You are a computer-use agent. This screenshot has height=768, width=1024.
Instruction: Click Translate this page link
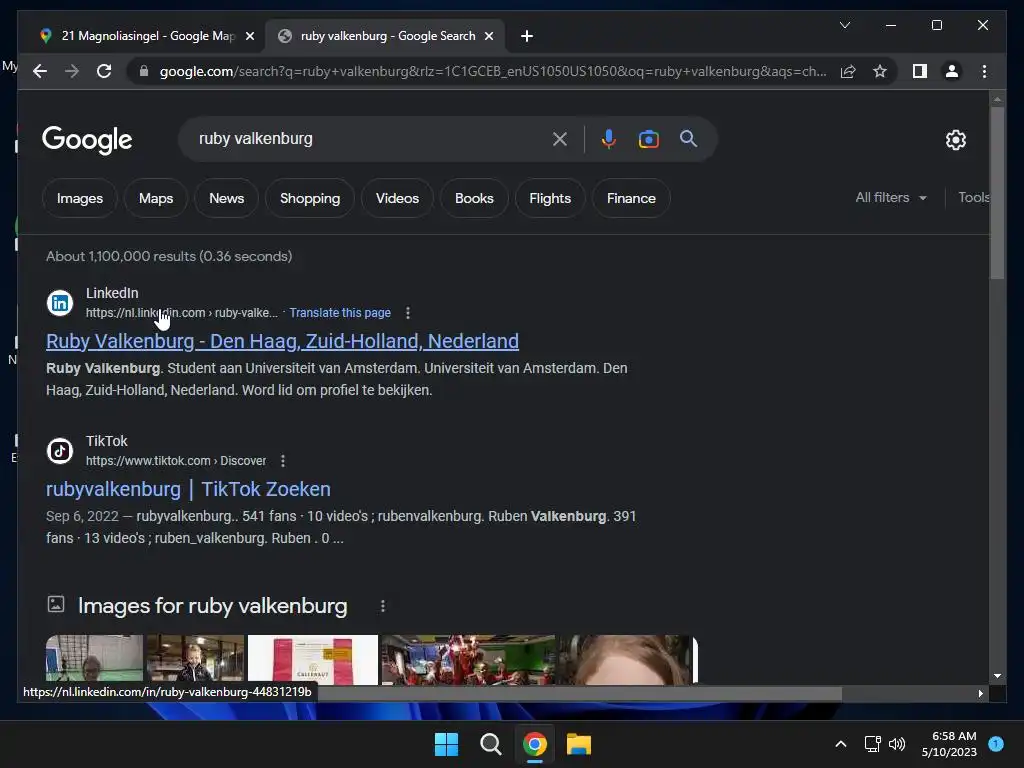pyautogui.click(x=340, y=313)
